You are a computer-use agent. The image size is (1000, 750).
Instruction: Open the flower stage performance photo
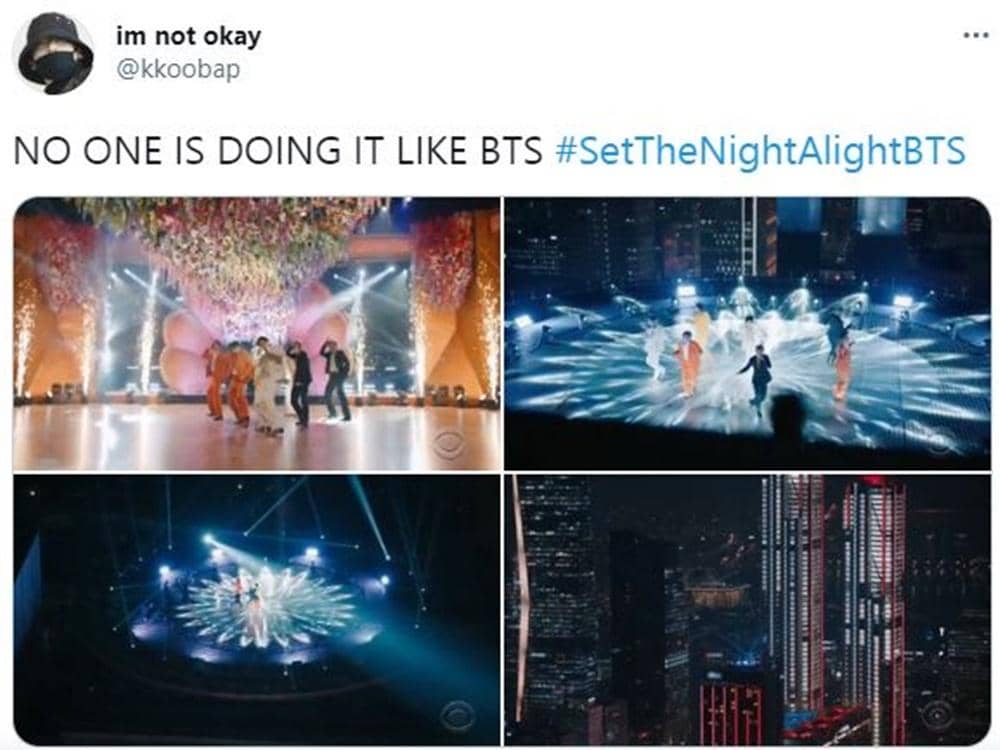tap(257, 334)
